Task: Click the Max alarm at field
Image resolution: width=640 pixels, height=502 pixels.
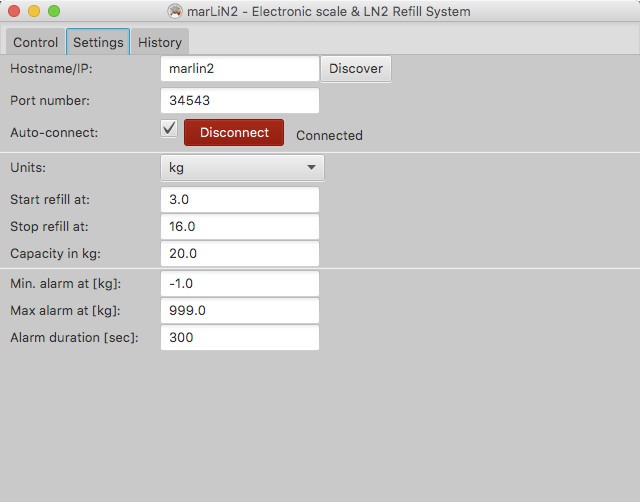Action: (240, 311)
